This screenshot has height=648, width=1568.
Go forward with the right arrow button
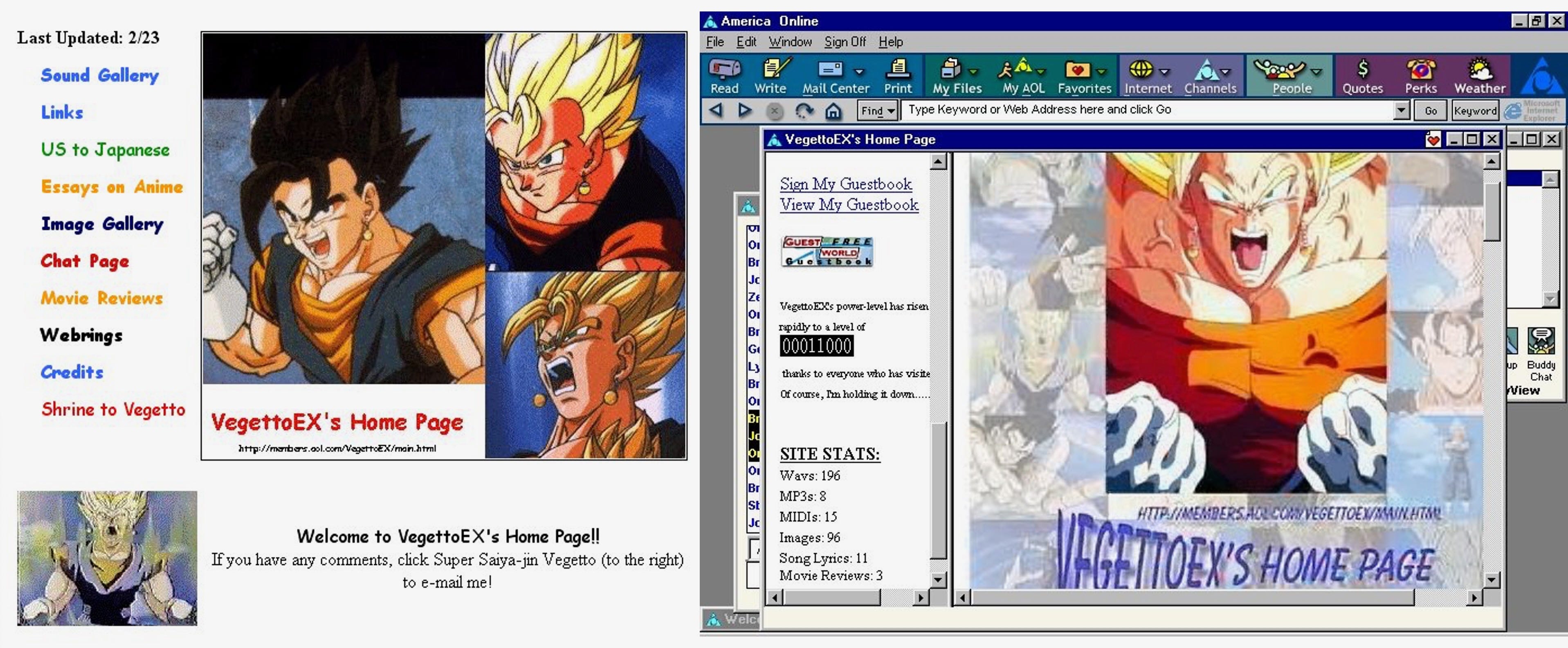tap(744, 110)
